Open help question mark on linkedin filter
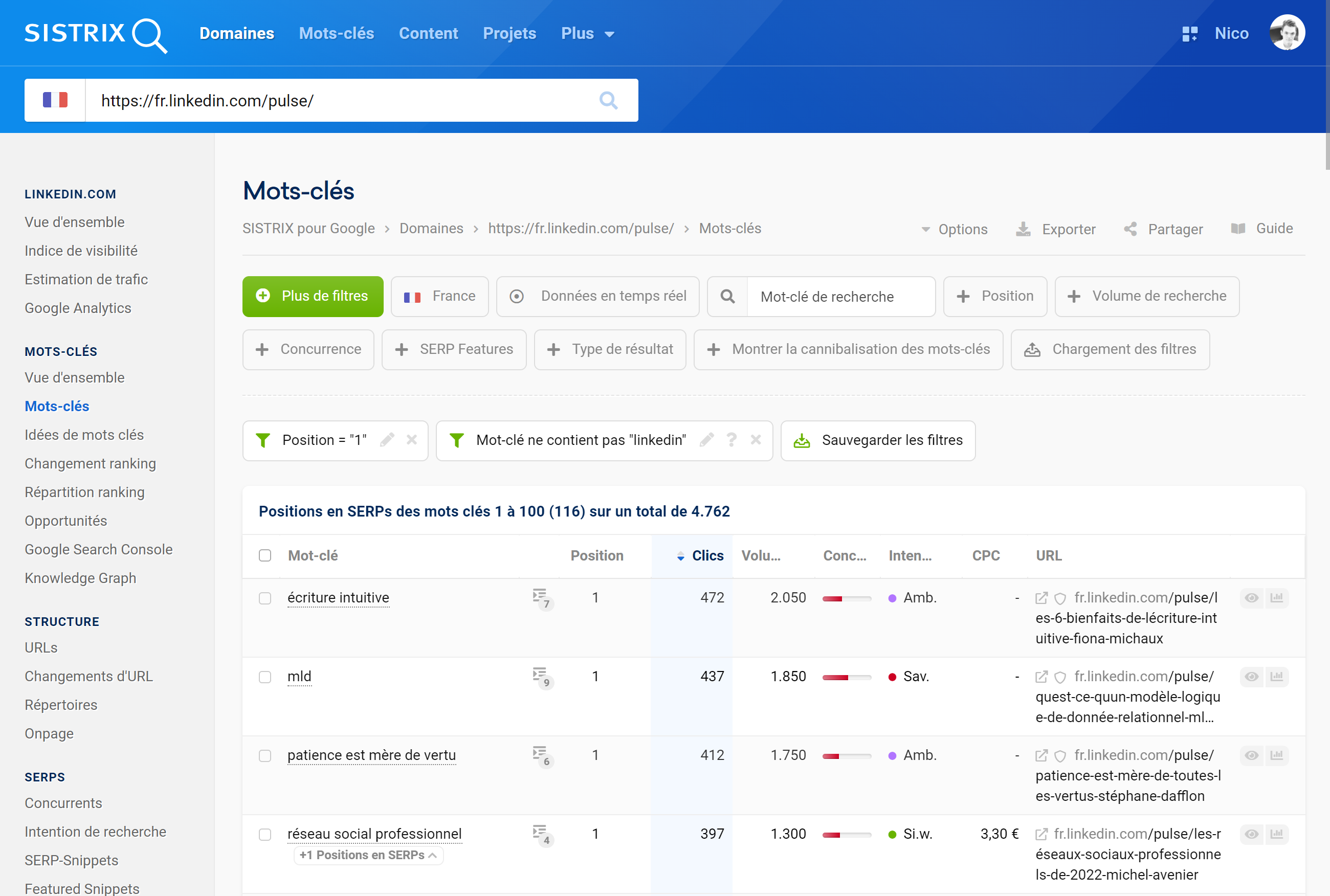Screen dimensions: 1330x896 click(731, 439)
